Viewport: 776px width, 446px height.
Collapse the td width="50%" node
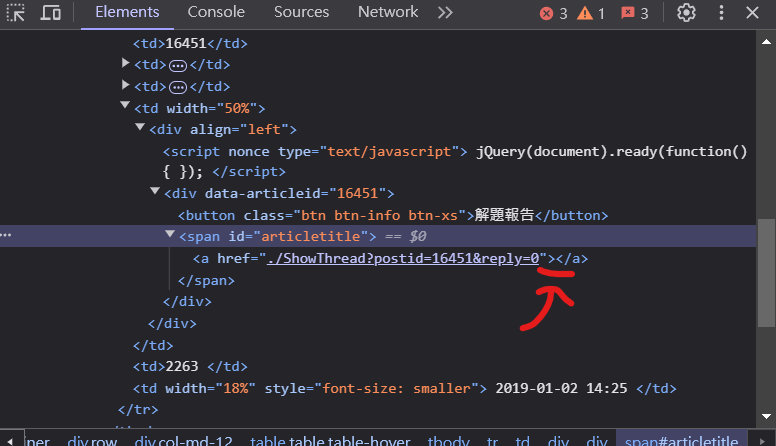click(x=125, y=108)
